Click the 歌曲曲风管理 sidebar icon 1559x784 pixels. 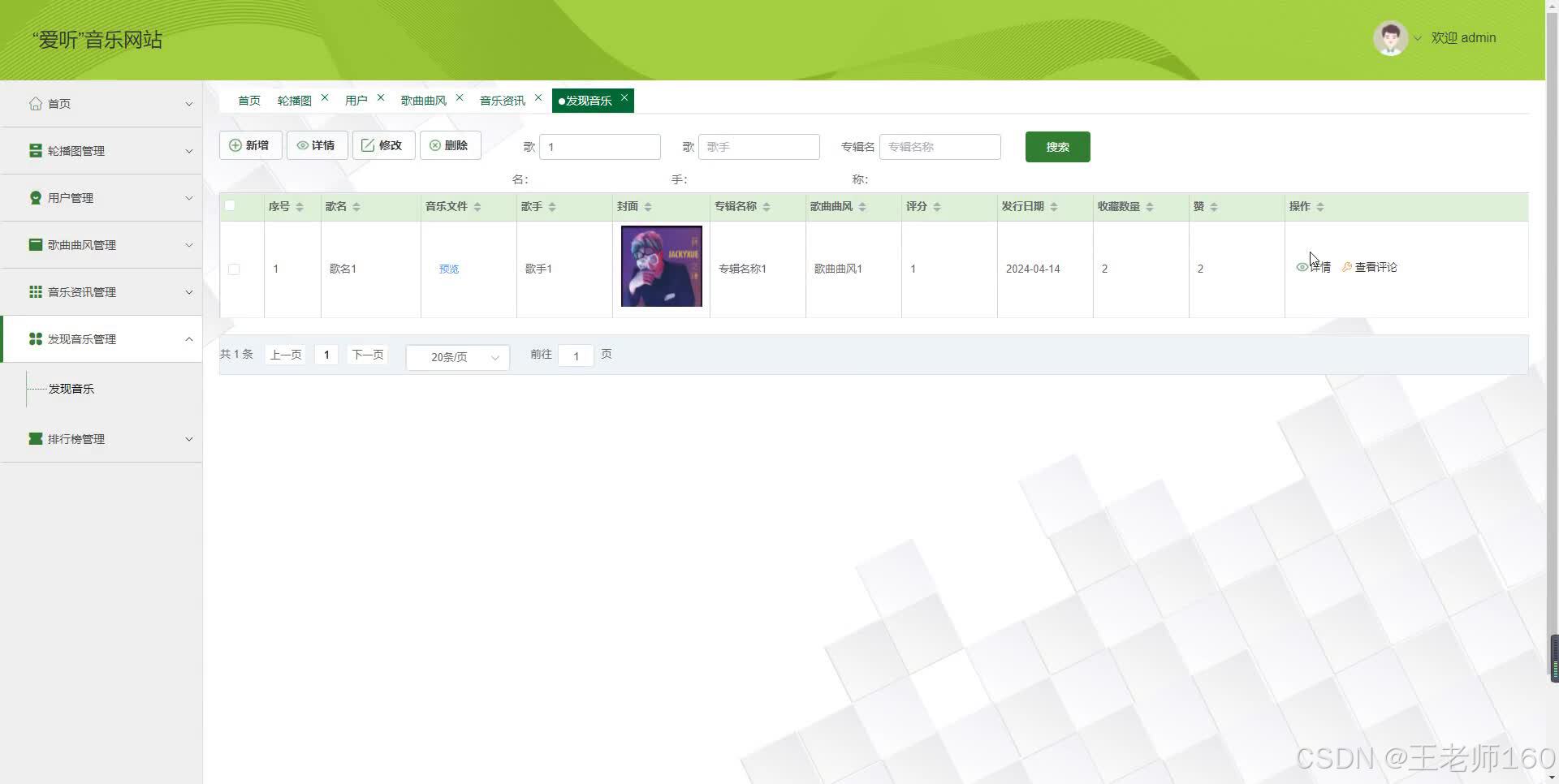(x=36, y=245)
